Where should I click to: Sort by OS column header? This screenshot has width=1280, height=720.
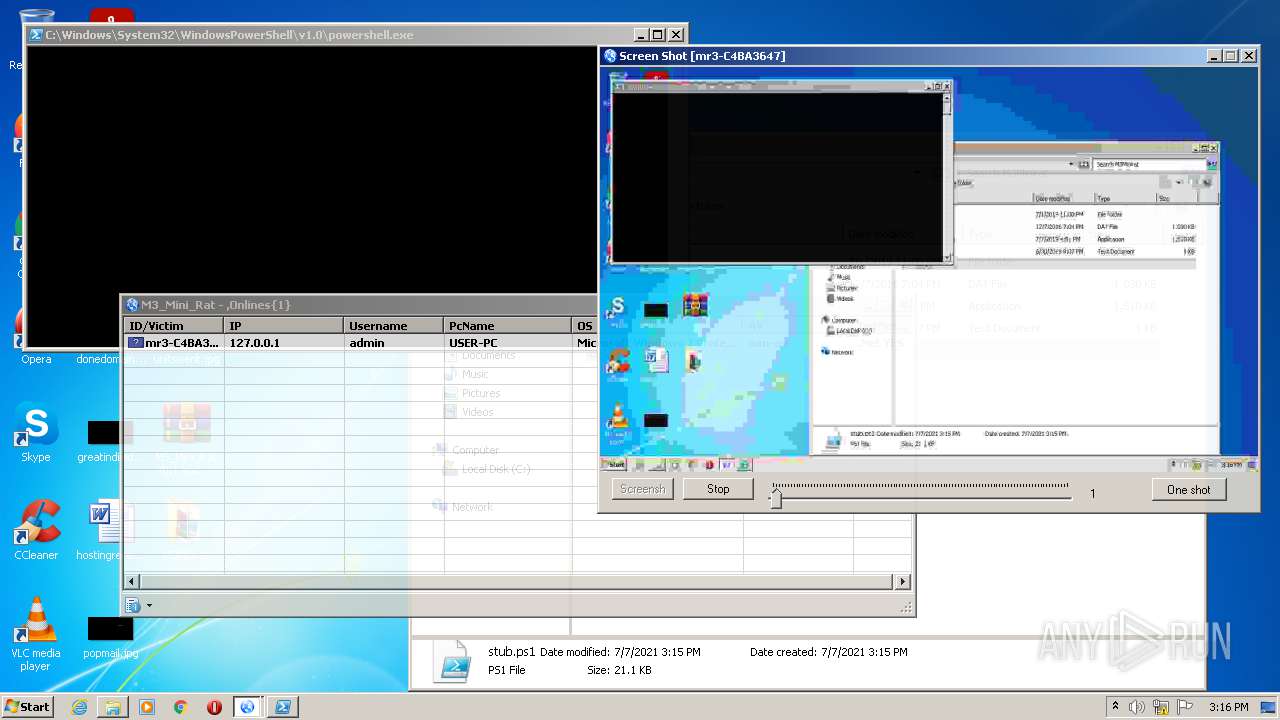click(x=585, y=326)
